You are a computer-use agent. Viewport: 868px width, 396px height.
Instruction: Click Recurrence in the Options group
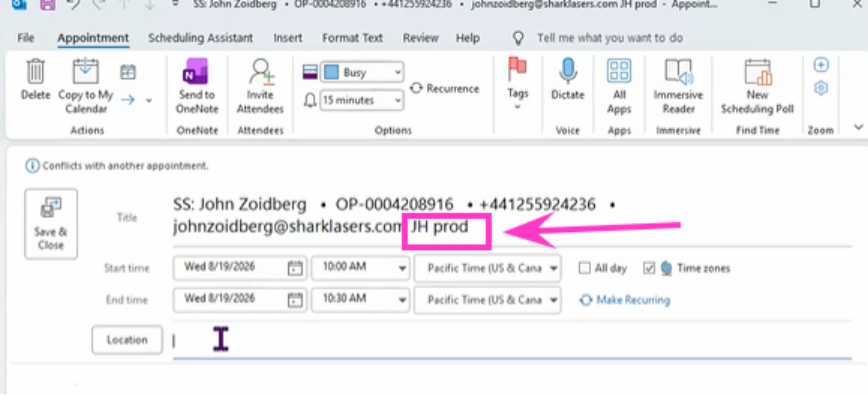445,89
